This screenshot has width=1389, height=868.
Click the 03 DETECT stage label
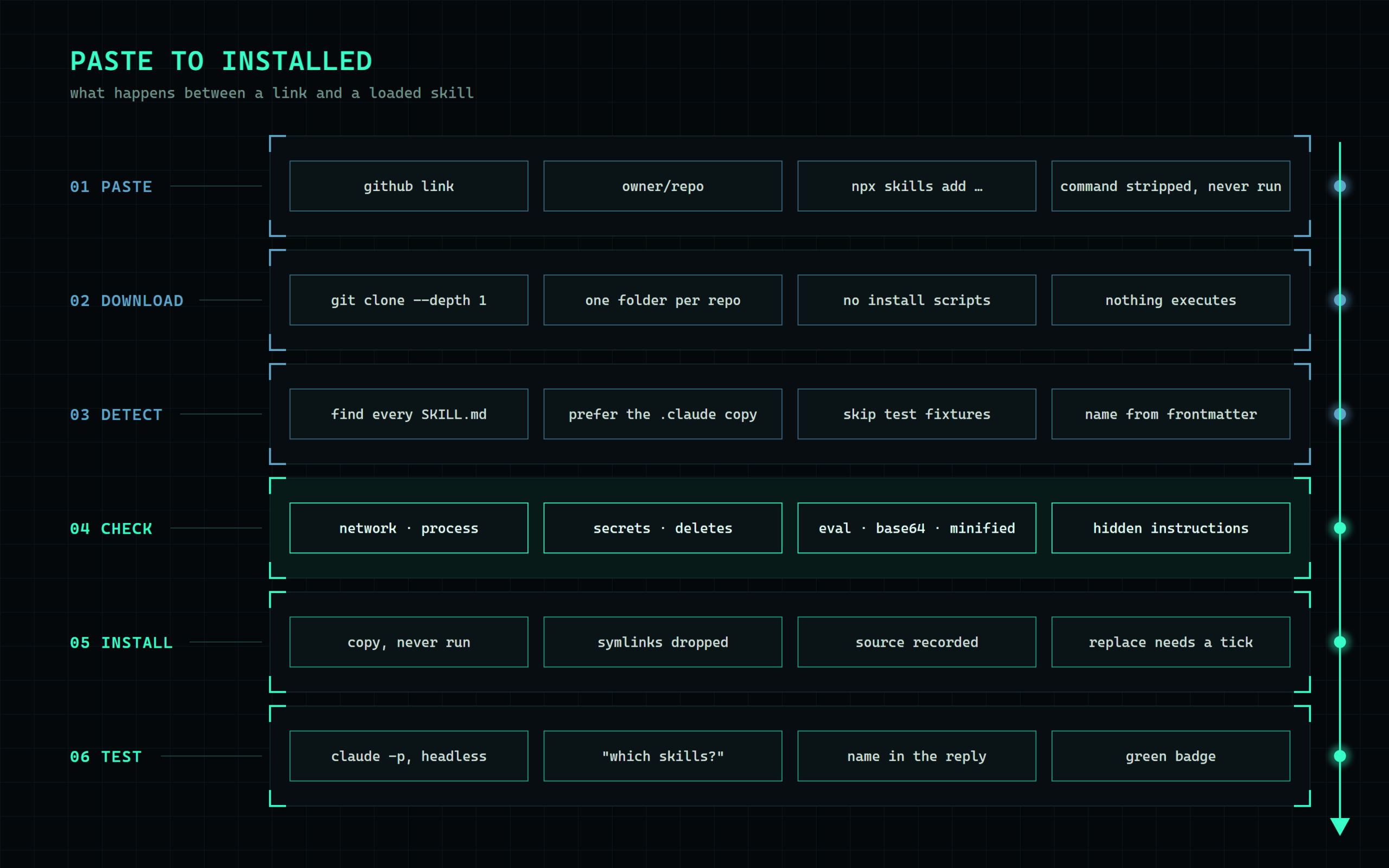coord(116,414)
